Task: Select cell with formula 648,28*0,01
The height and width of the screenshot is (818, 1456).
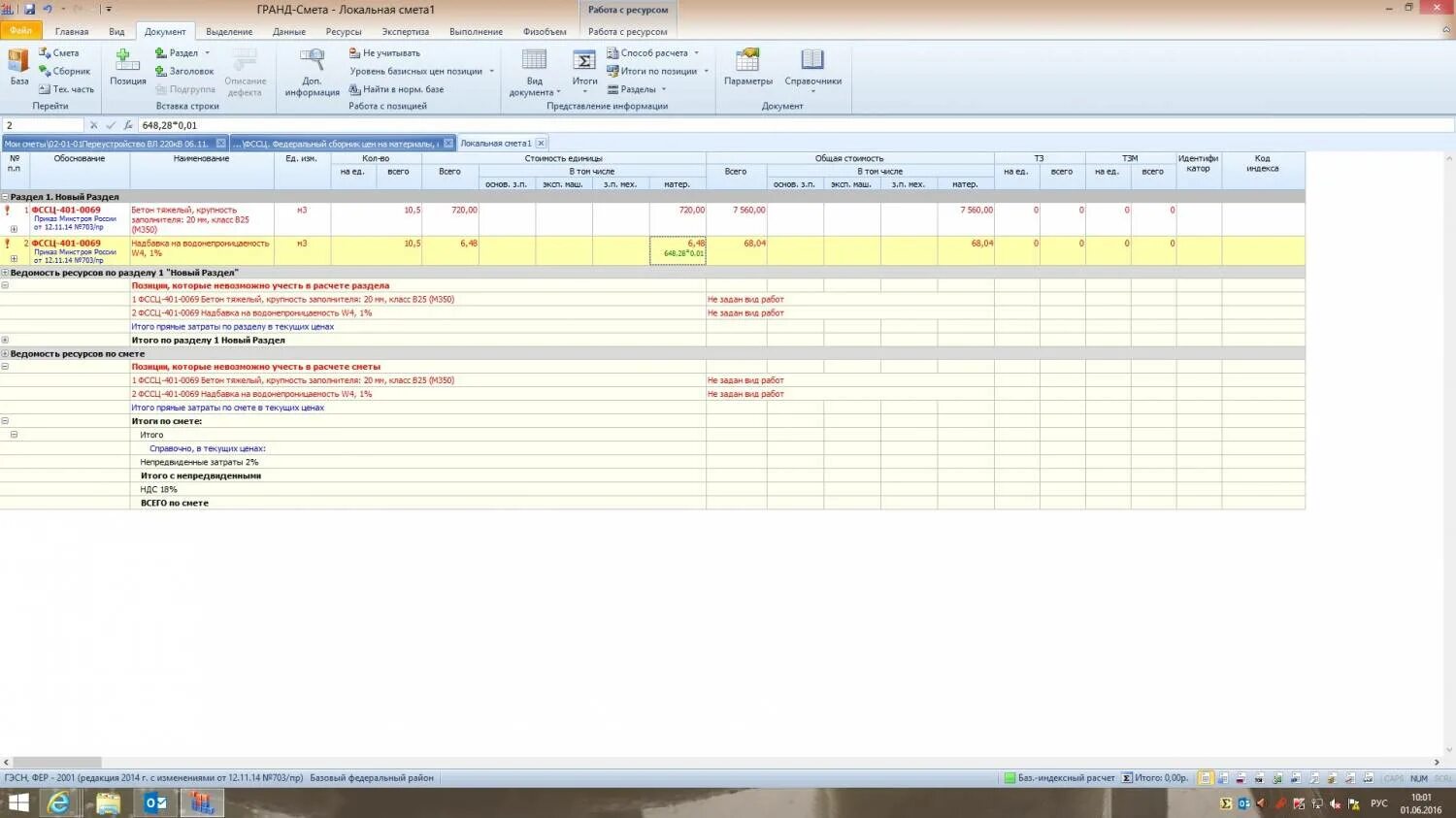Action: click(678, 250)
